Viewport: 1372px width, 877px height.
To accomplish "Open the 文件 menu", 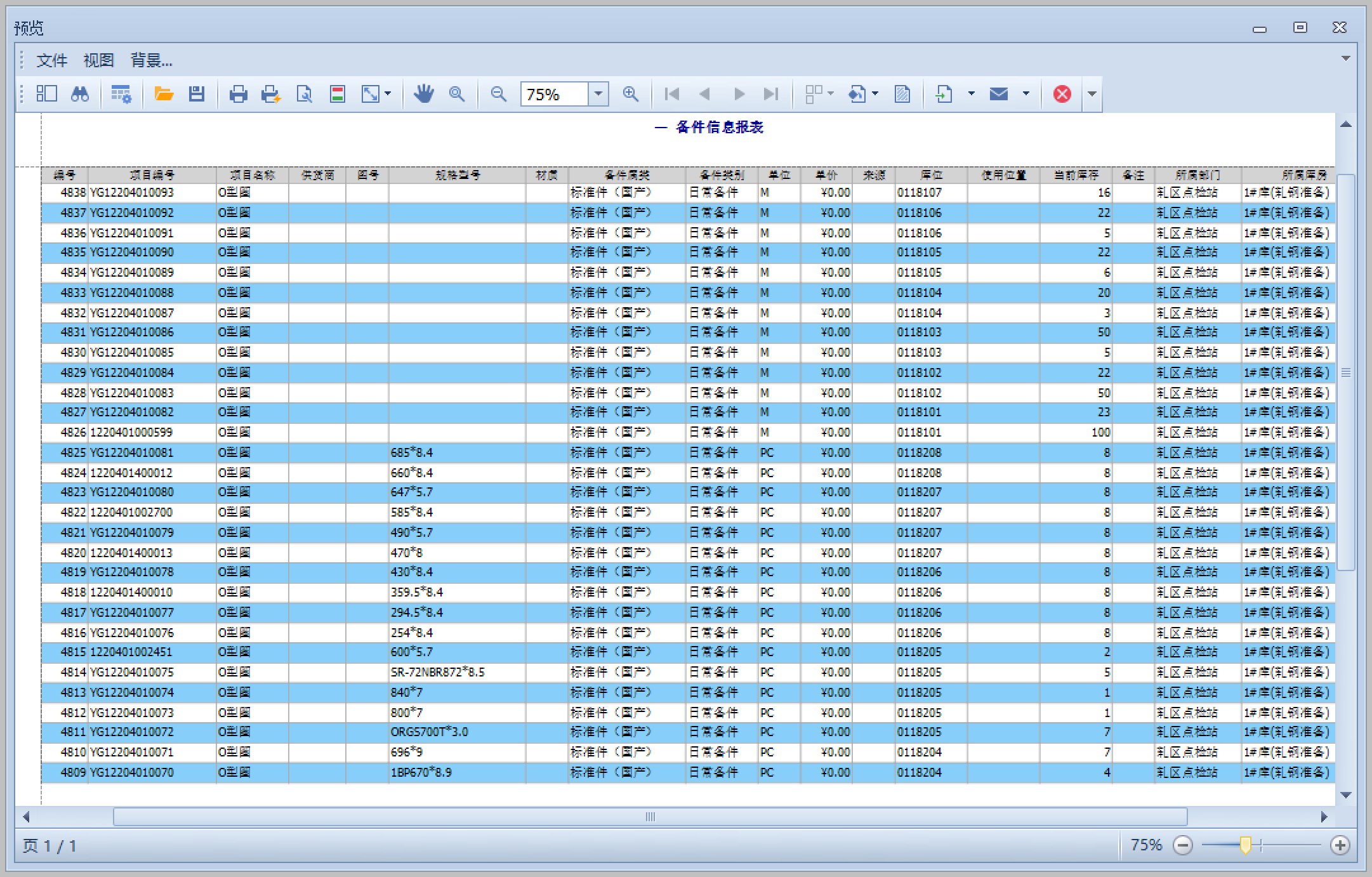I will [52, 60].
